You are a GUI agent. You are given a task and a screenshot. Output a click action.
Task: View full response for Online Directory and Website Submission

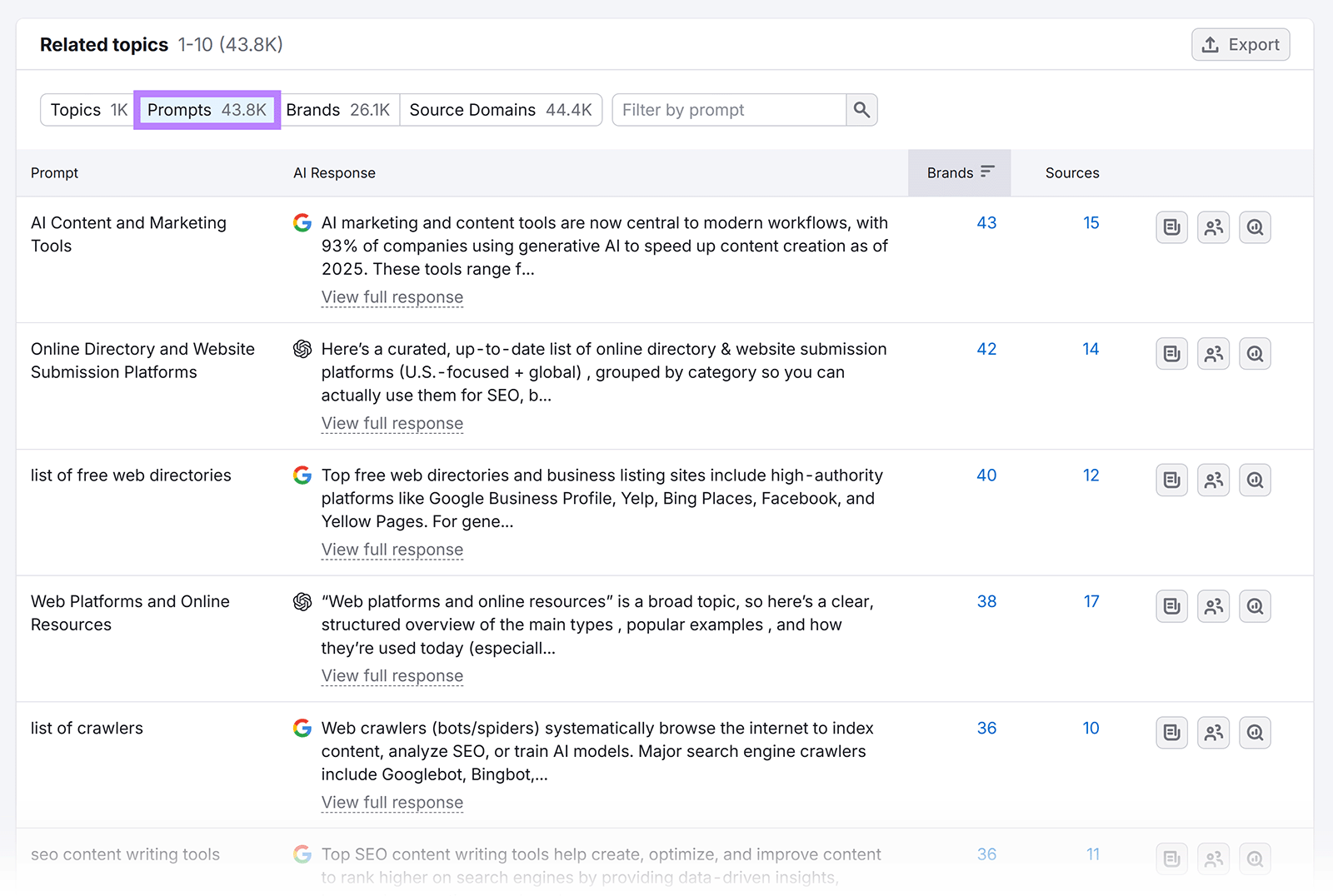pos(392,424)
